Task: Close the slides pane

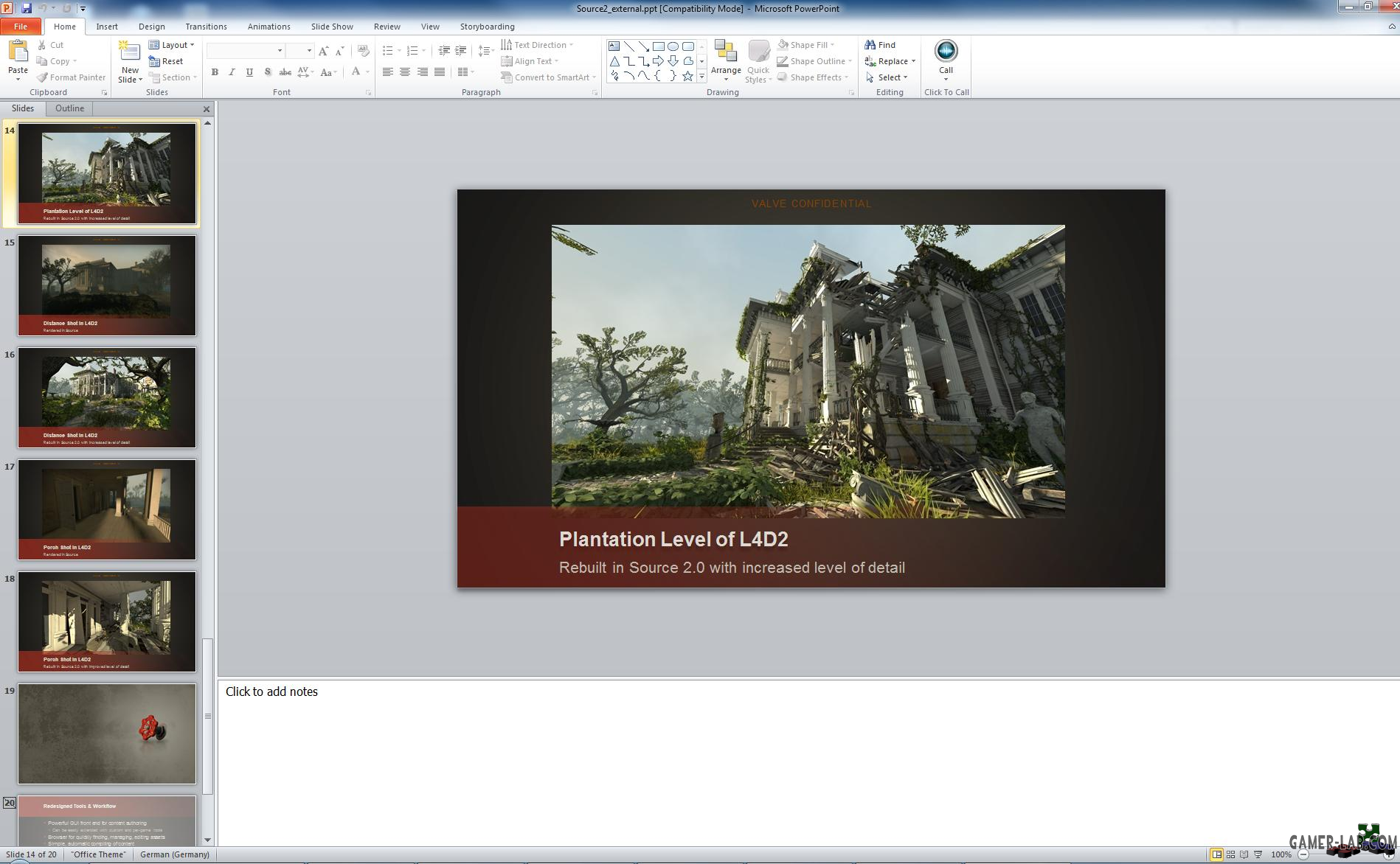Action: (207, 109)
